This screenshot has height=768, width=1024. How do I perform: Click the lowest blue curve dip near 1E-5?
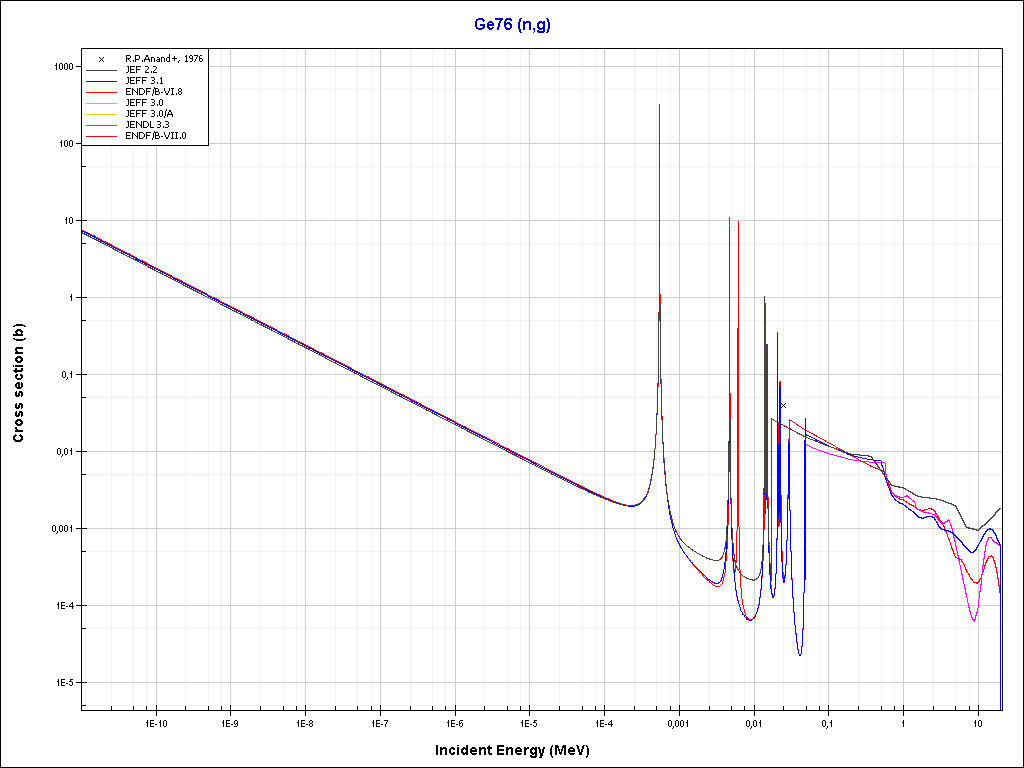(800, 654)
